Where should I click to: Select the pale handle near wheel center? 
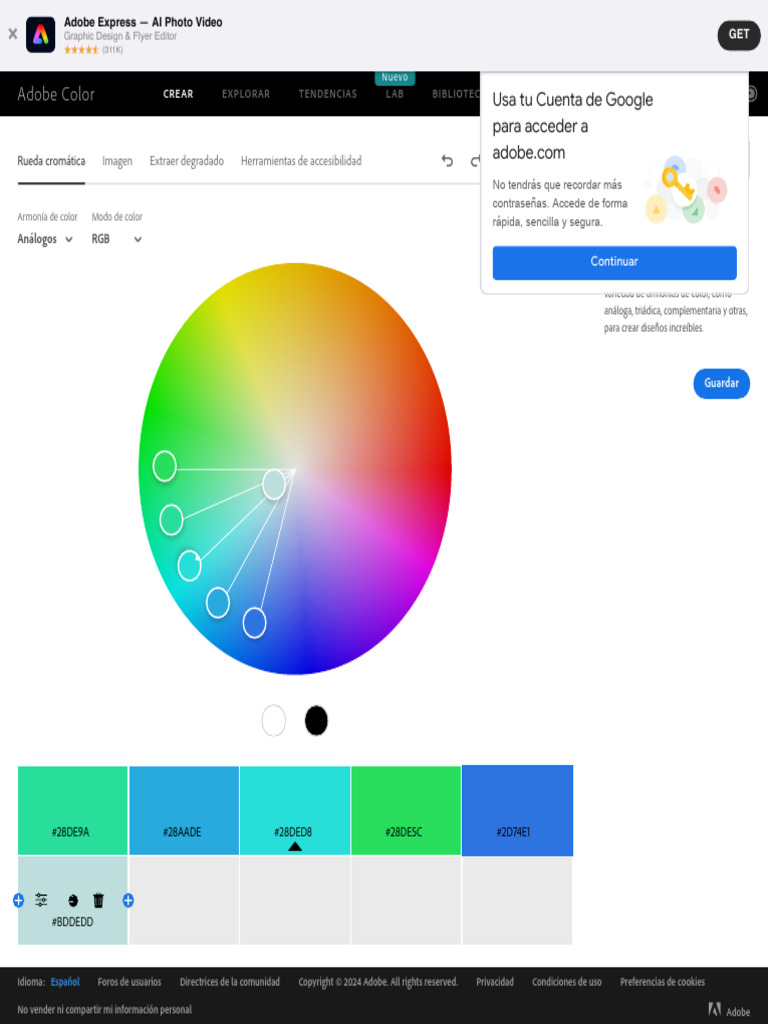[274, 484]
